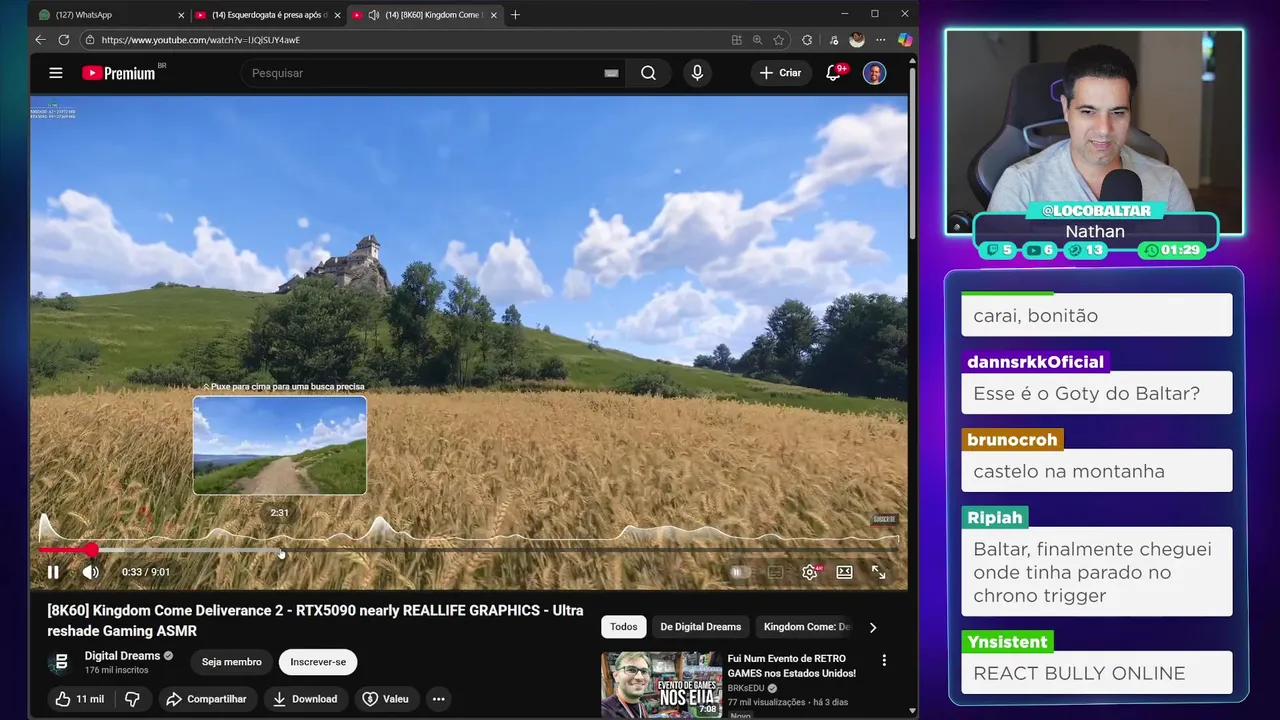The width and height of the screenshot is (1280, 720).
Task: Go back in browser history
Action: [40, 40]
